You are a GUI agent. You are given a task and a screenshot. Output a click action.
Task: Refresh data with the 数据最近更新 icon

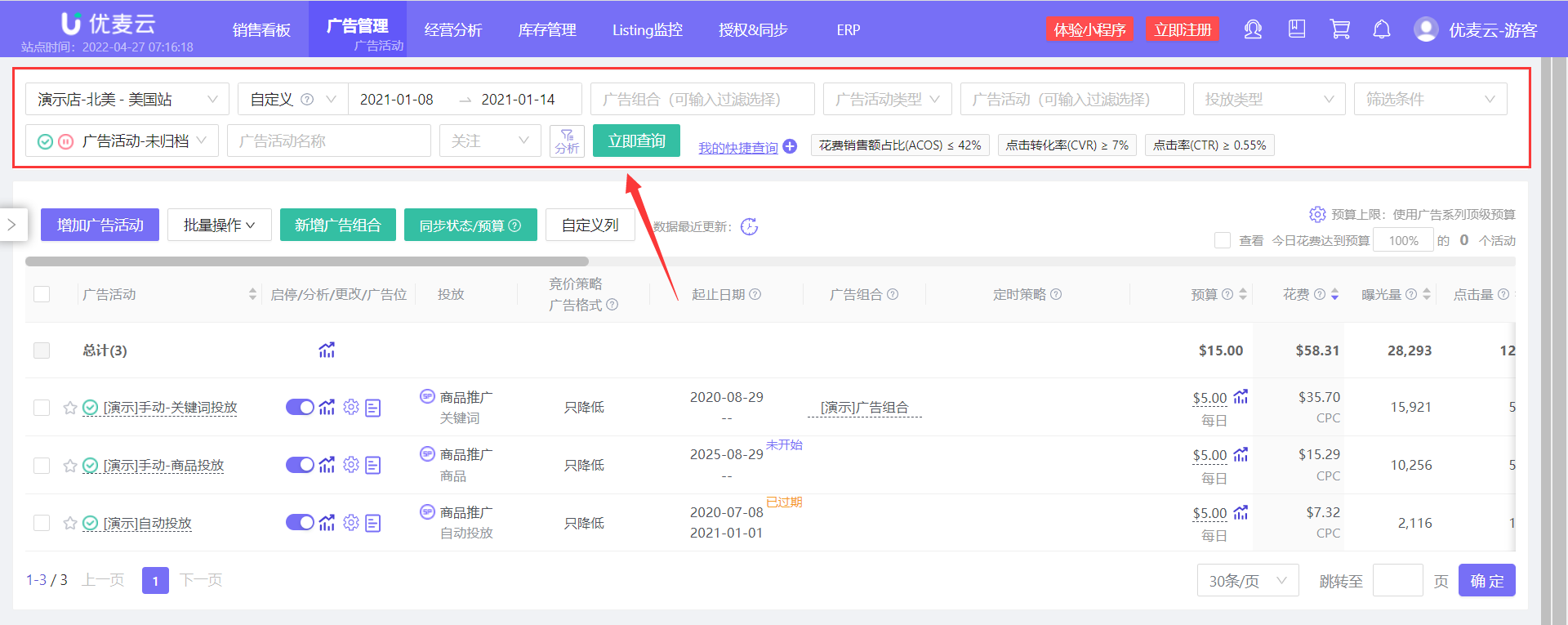click(749, 226)
